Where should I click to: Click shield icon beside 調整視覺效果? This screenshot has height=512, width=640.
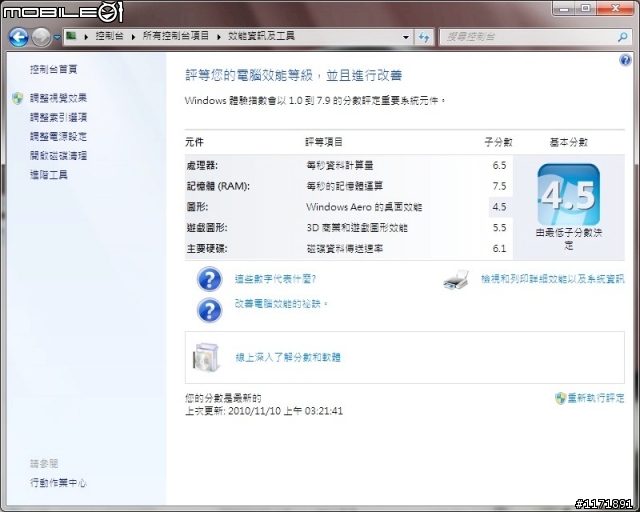18,98
